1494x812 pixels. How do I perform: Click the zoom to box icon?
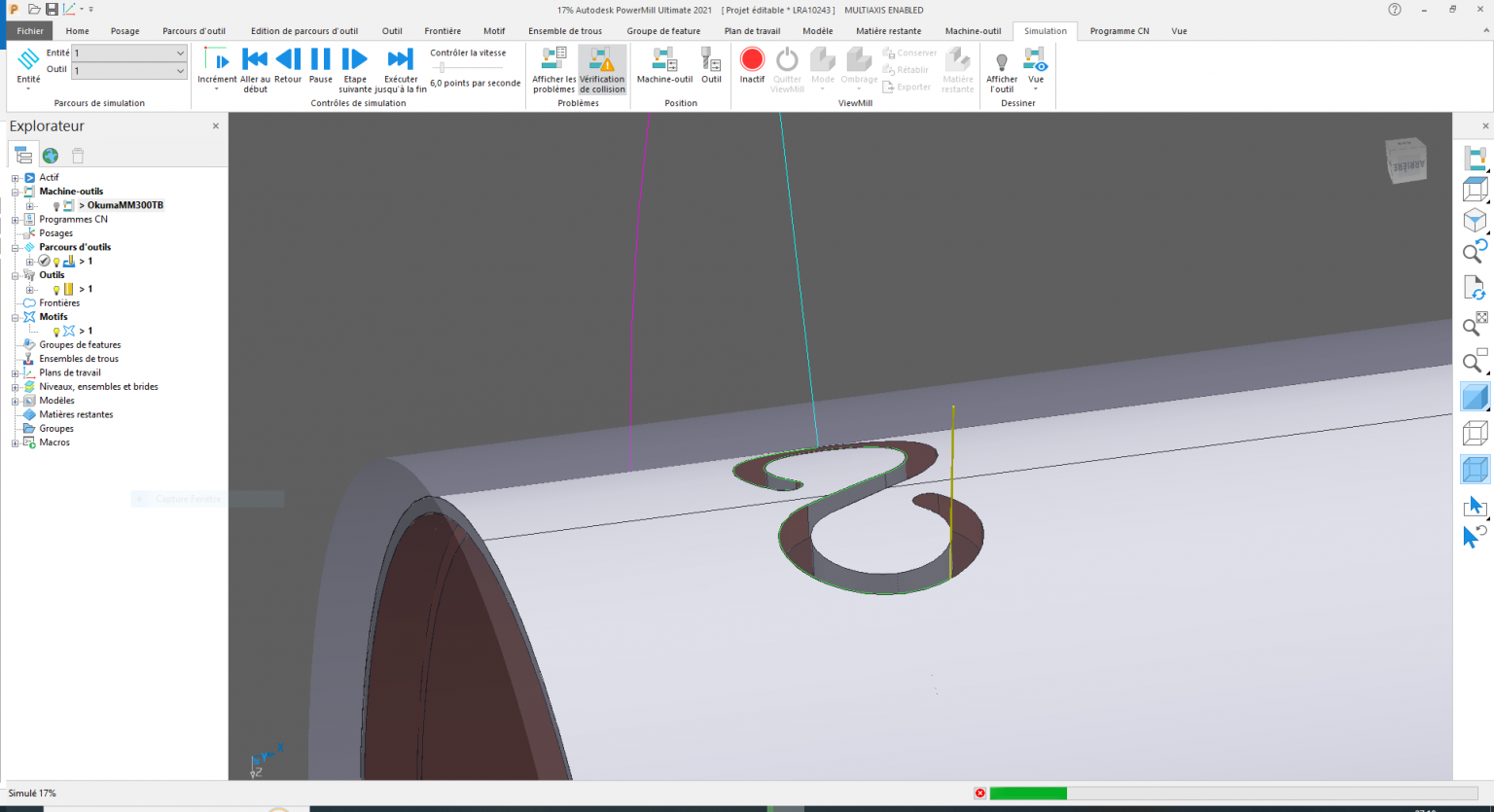click(x=1475, y=361)
